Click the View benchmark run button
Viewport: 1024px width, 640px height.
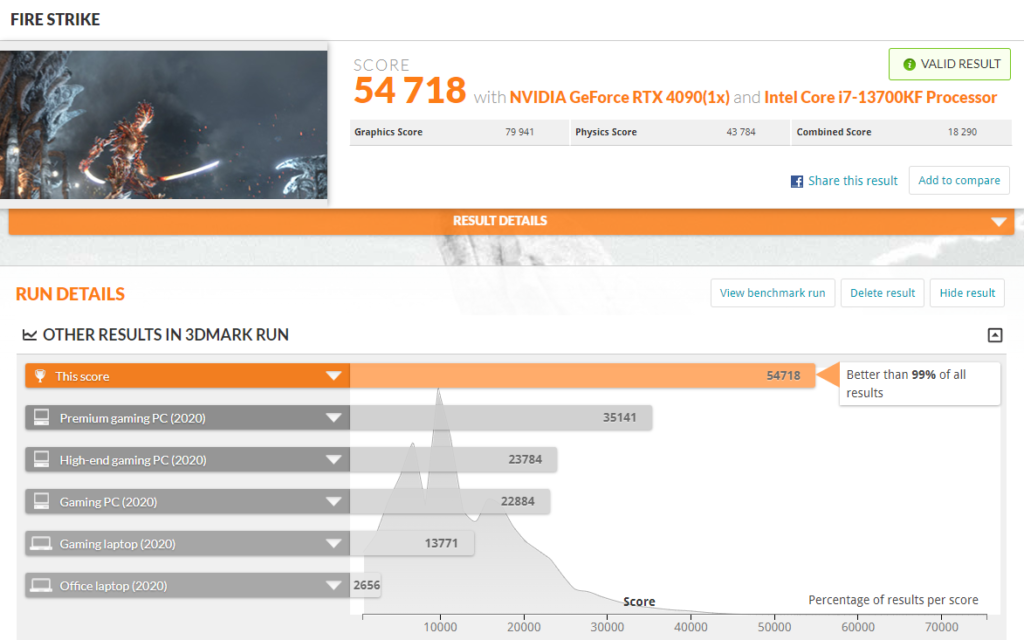(773, 293)
